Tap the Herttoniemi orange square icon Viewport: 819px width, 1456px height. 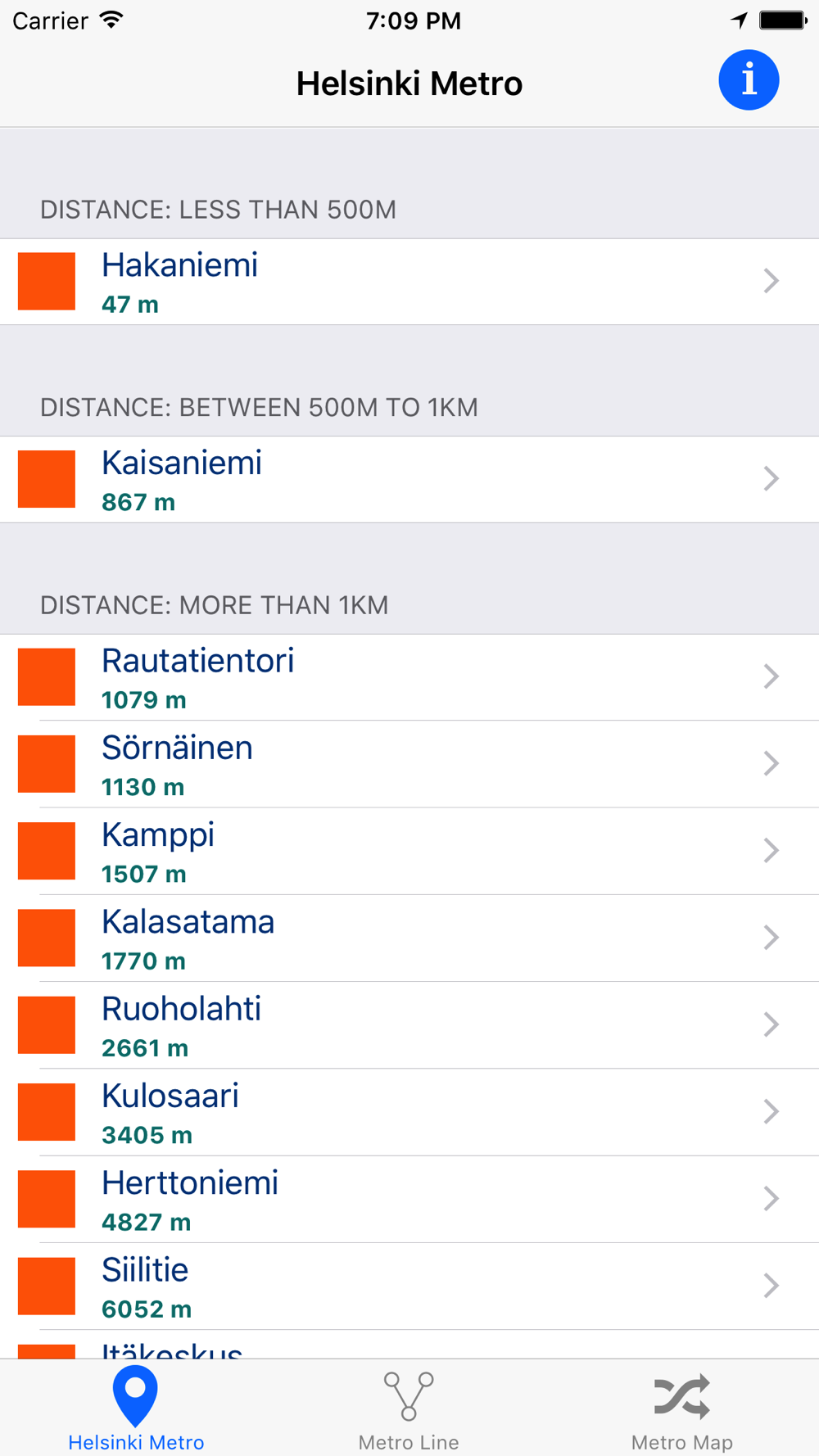pyautogui.click(x=47, y=1199)
